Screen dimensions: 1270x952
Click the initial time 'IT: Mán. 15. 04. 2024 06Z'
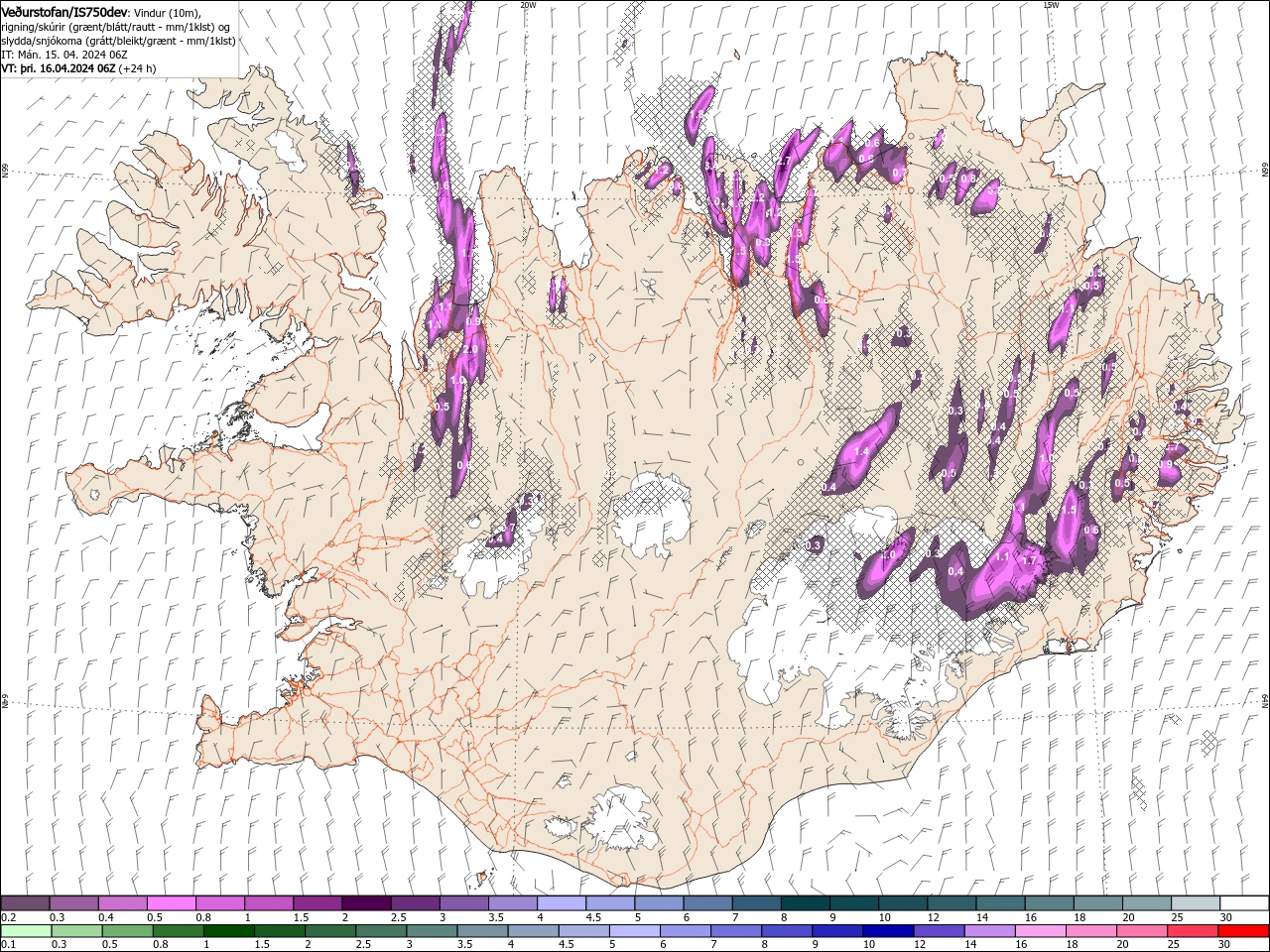(64, 55)
